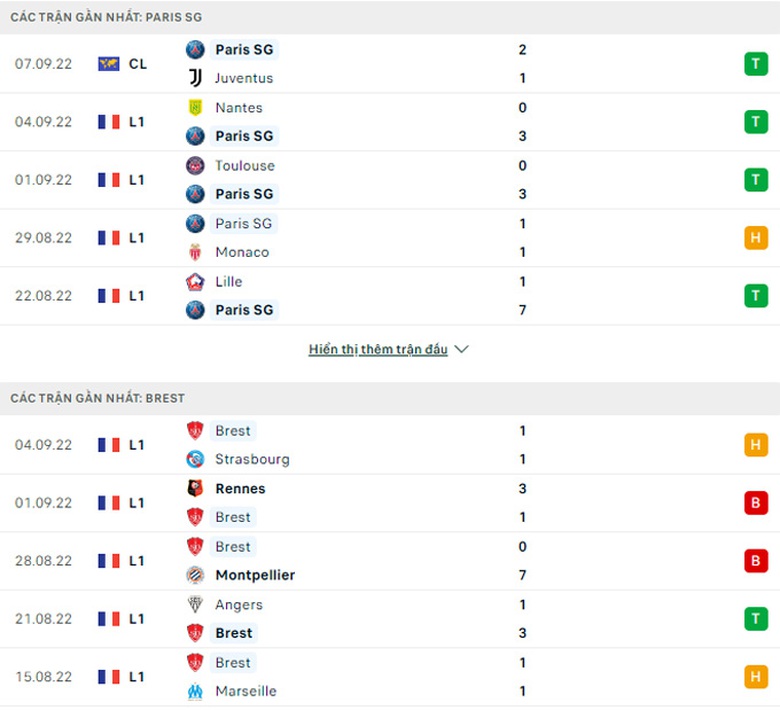
Task: Open 'Hiển thị thêm trận đấu' link
Action: click(x=378, y=350)
